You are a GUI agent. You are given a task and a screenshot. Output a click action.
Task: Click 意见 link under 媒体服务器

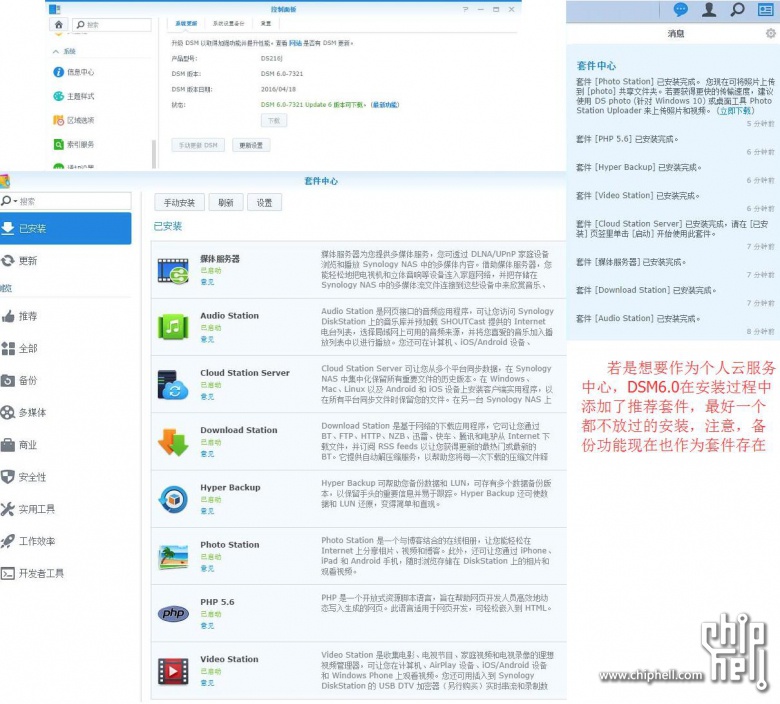tap(207, 282)
